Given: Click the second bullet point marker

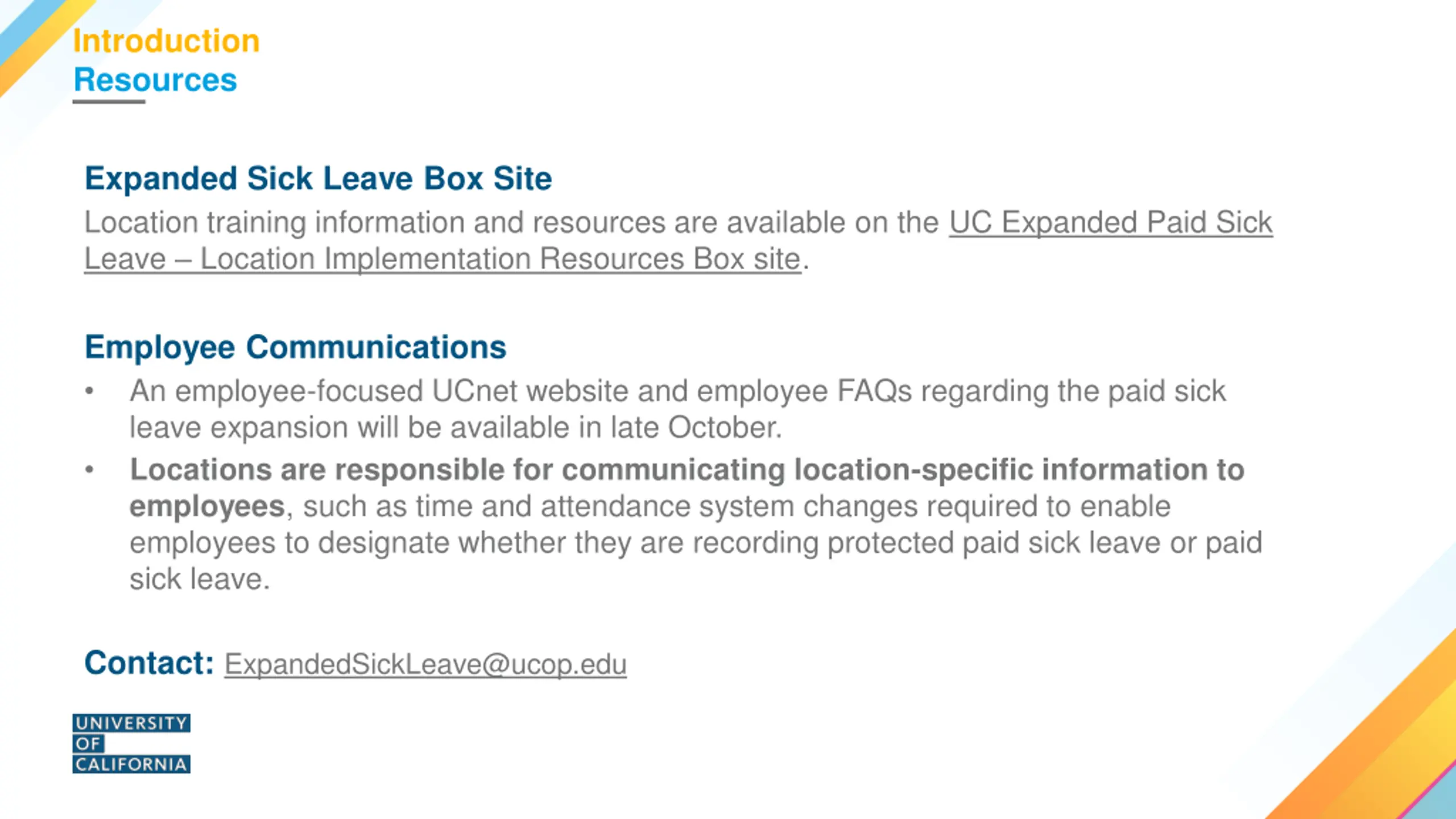Looking at the screenshot, I should (x=89, y=470).
